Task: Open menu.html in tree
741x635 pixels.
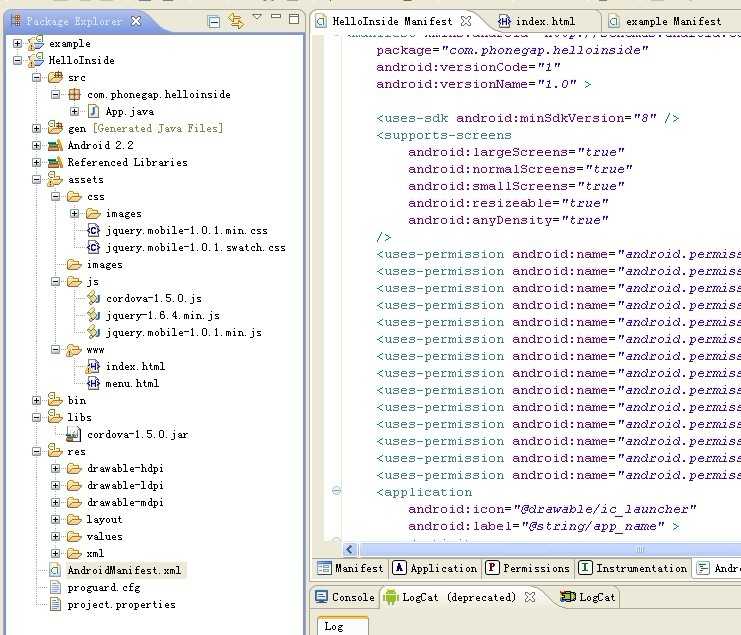Action: point(132,384)
